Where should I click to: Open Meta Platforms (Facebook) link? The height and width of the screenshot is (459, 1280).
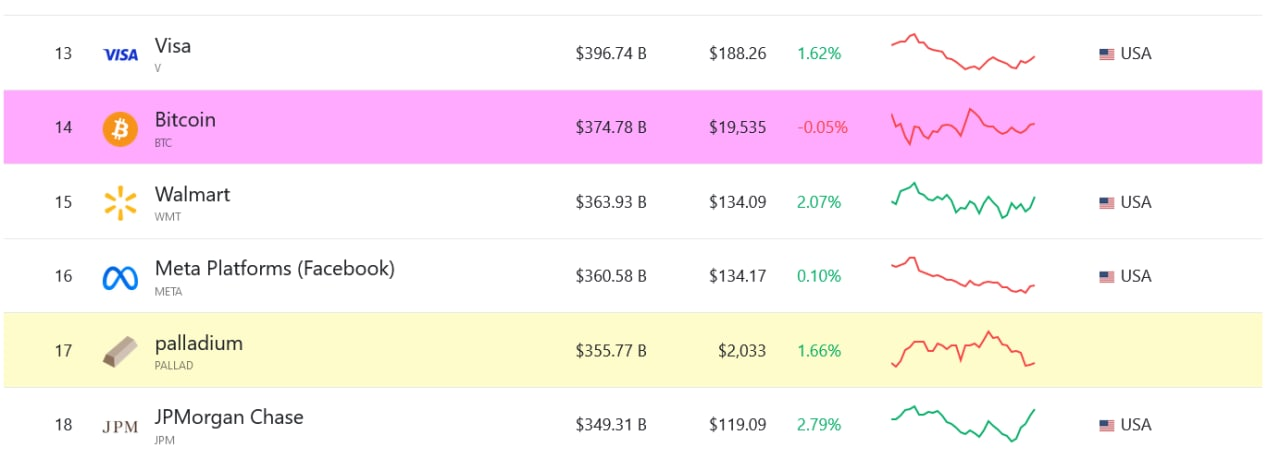coord(274,268)
